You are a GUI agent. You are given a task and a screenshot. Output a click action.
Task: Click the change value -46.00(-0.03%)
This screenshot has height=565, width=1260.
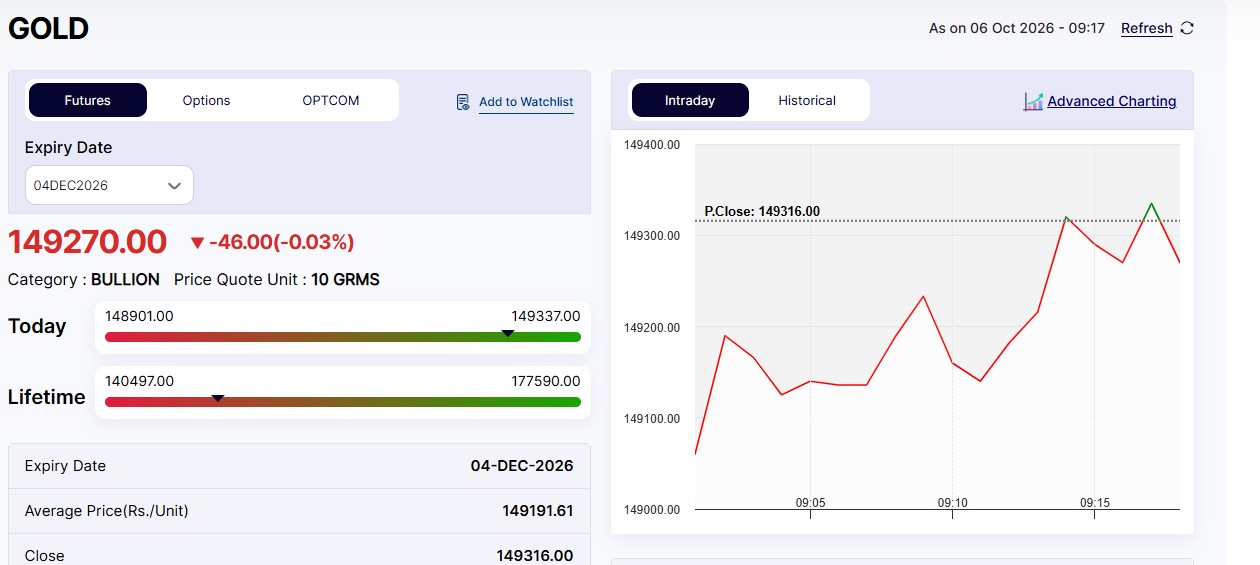281,242
